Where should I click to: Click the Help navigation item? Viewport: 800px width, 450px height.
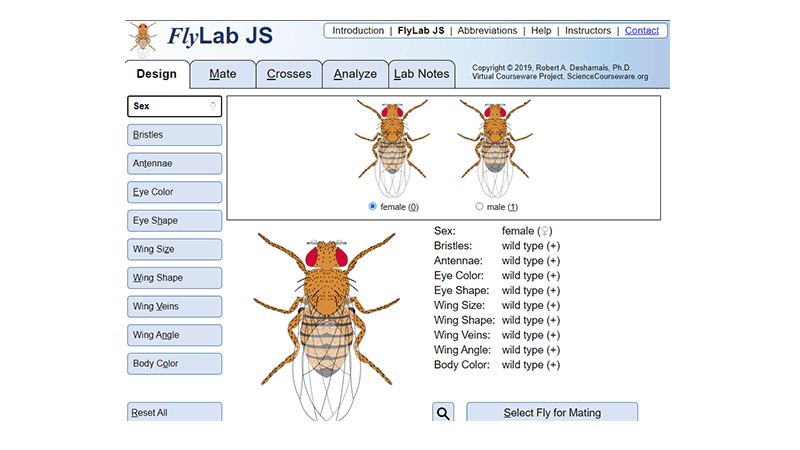(x=541, y=31)
